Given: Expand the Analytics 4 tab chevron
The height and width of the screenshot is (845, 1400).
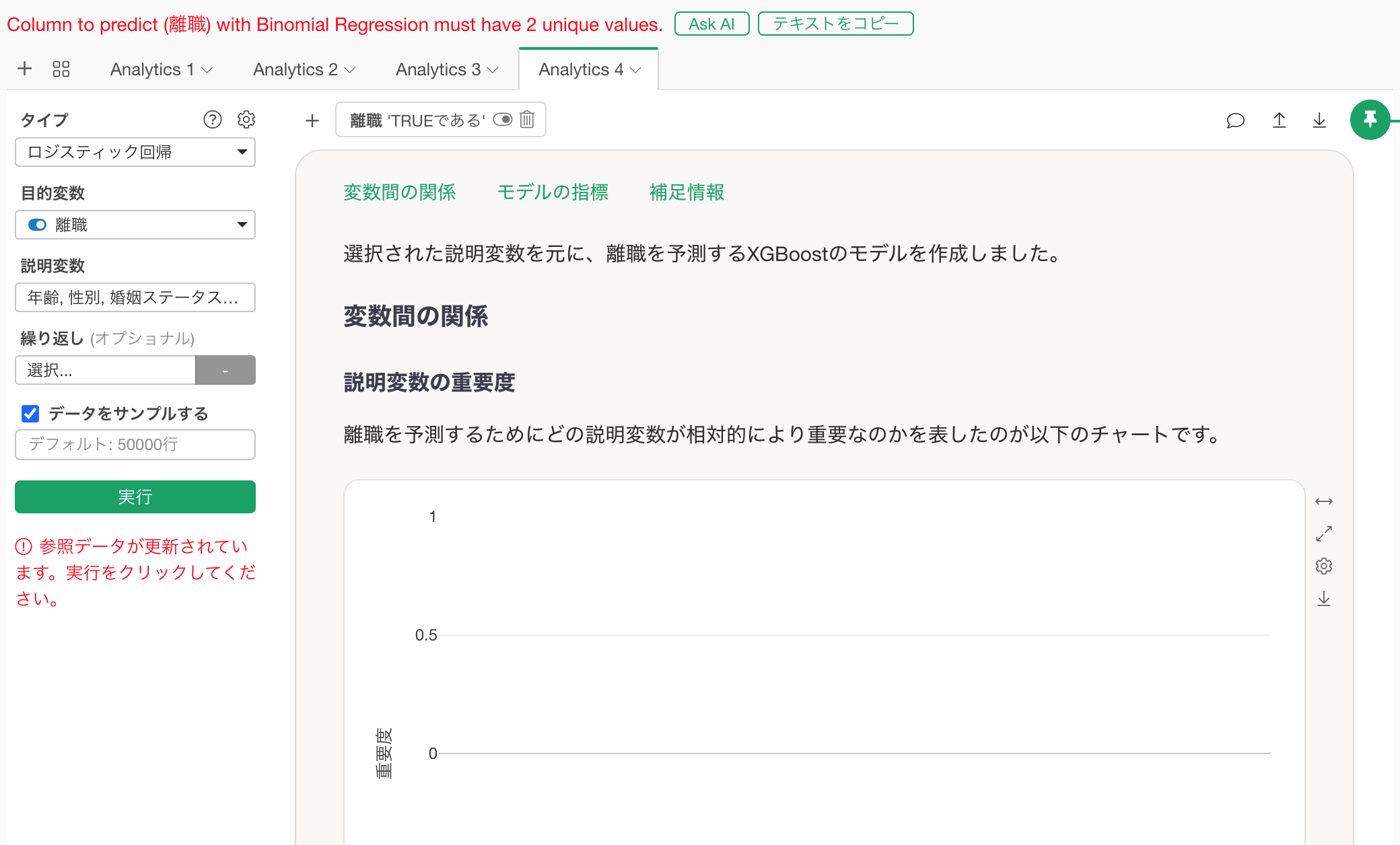Looking at the screenshot, I should [636, 70].
